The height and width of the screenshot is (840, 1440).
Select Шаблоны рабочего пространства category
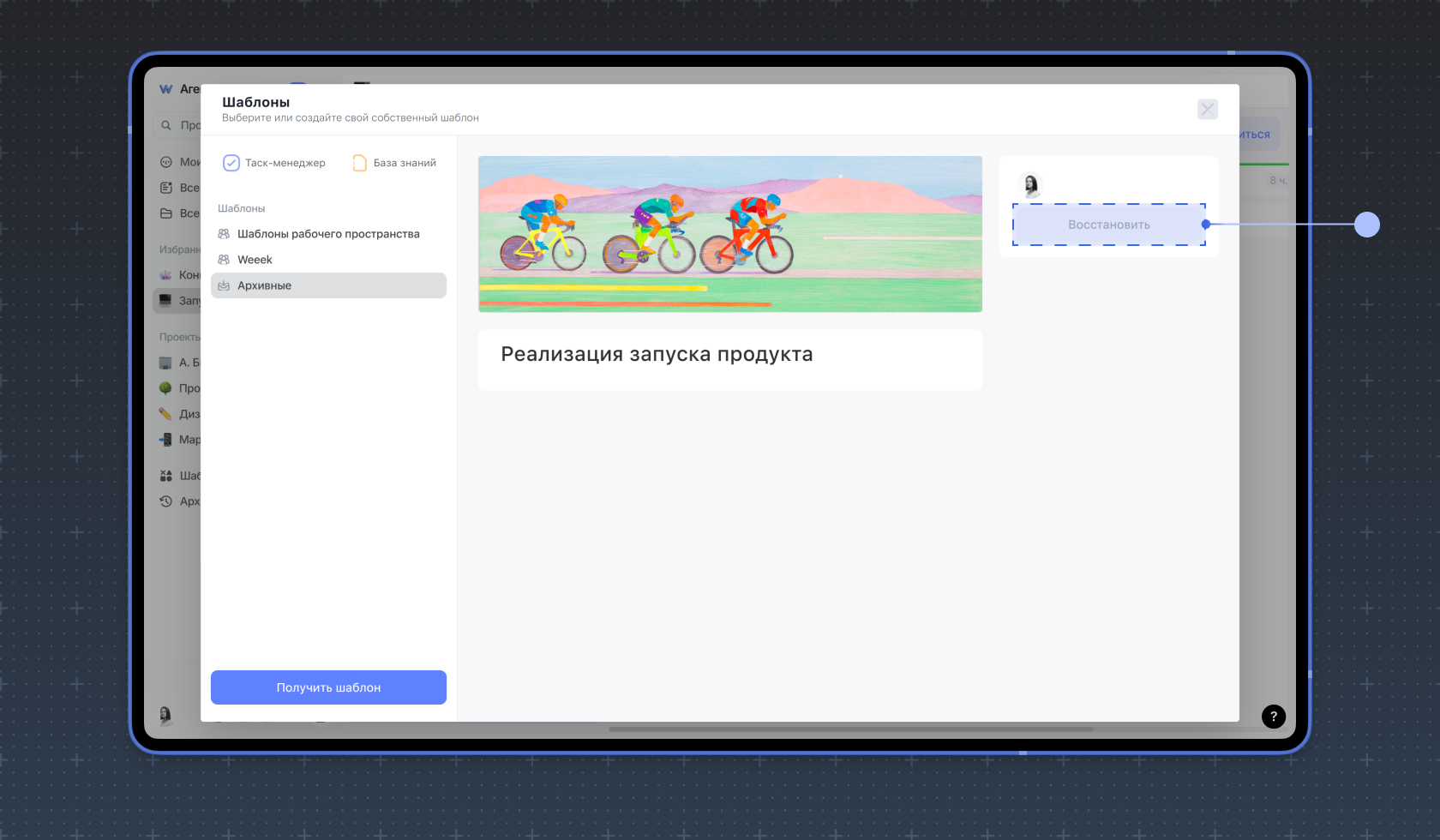tap(328, 234)
